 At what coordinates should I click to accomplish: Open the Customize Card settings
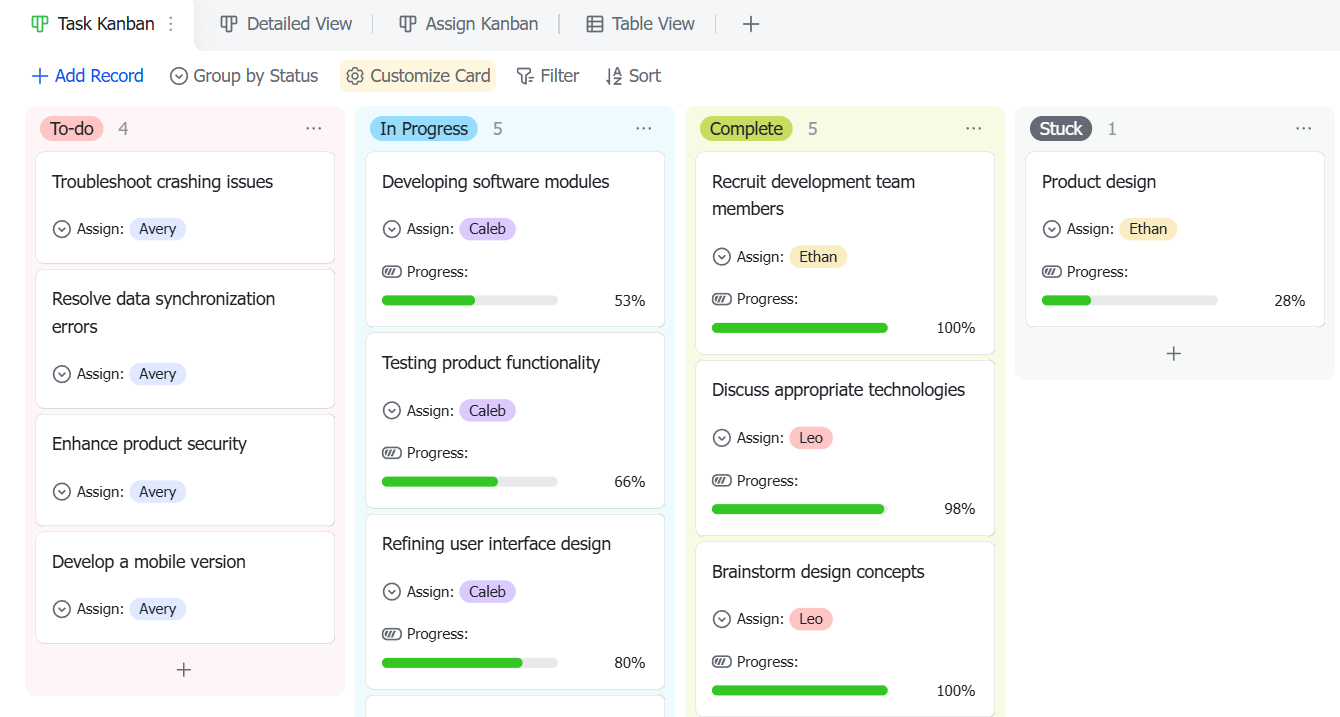pyautogui.click(x=418, y=76)
